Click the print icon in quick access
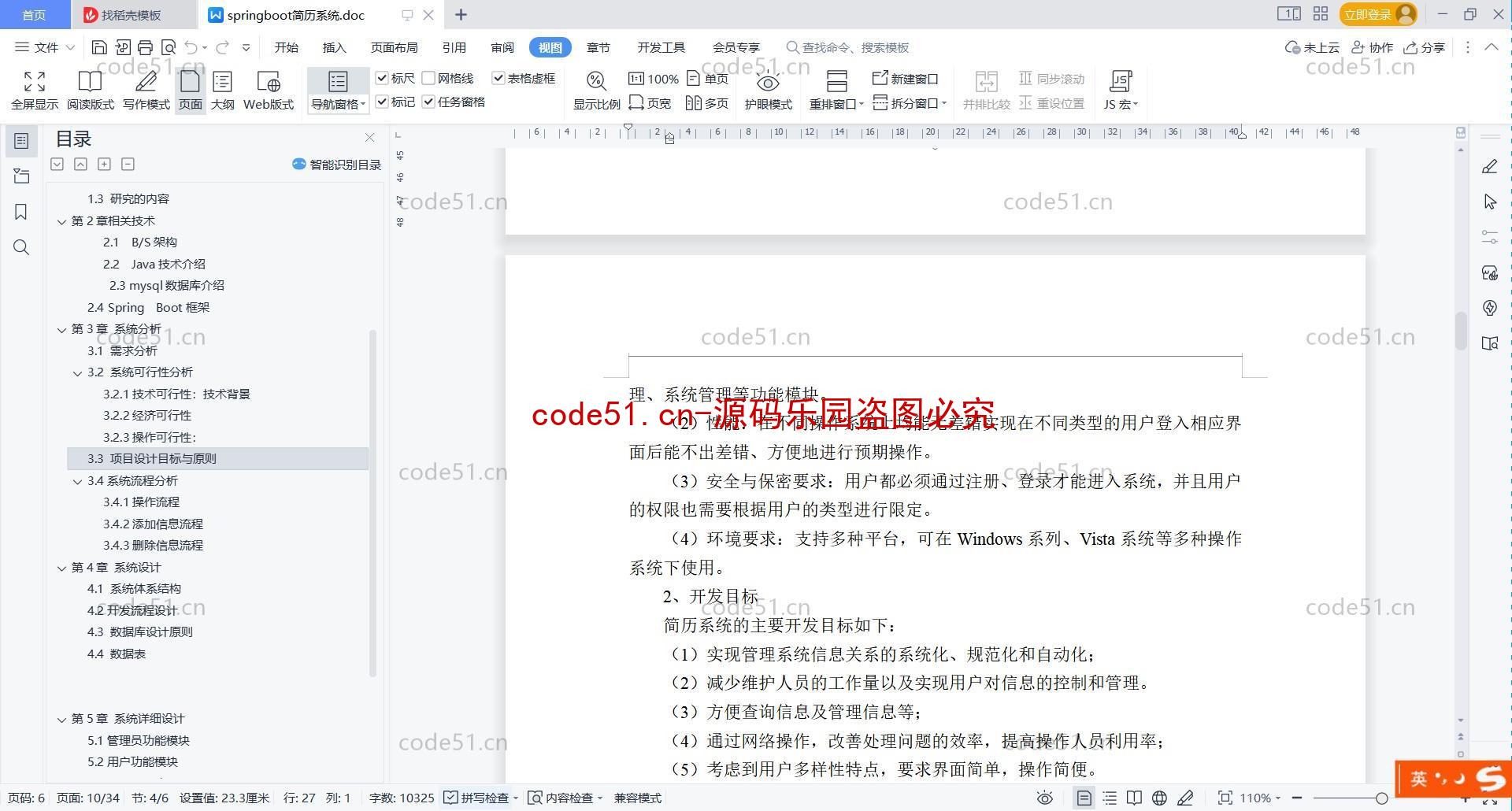The image size is (1512, 811). click(x=145, y=47)
